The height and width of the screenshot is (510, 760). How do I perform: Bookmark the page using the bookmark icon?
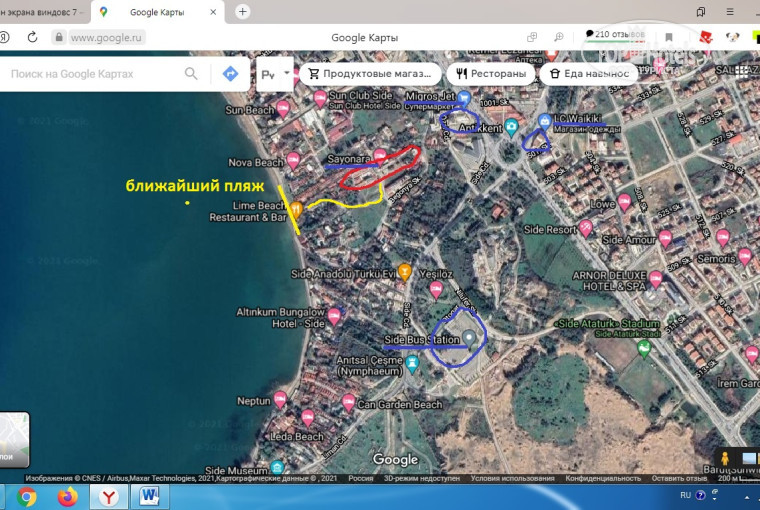pos(668,37)
